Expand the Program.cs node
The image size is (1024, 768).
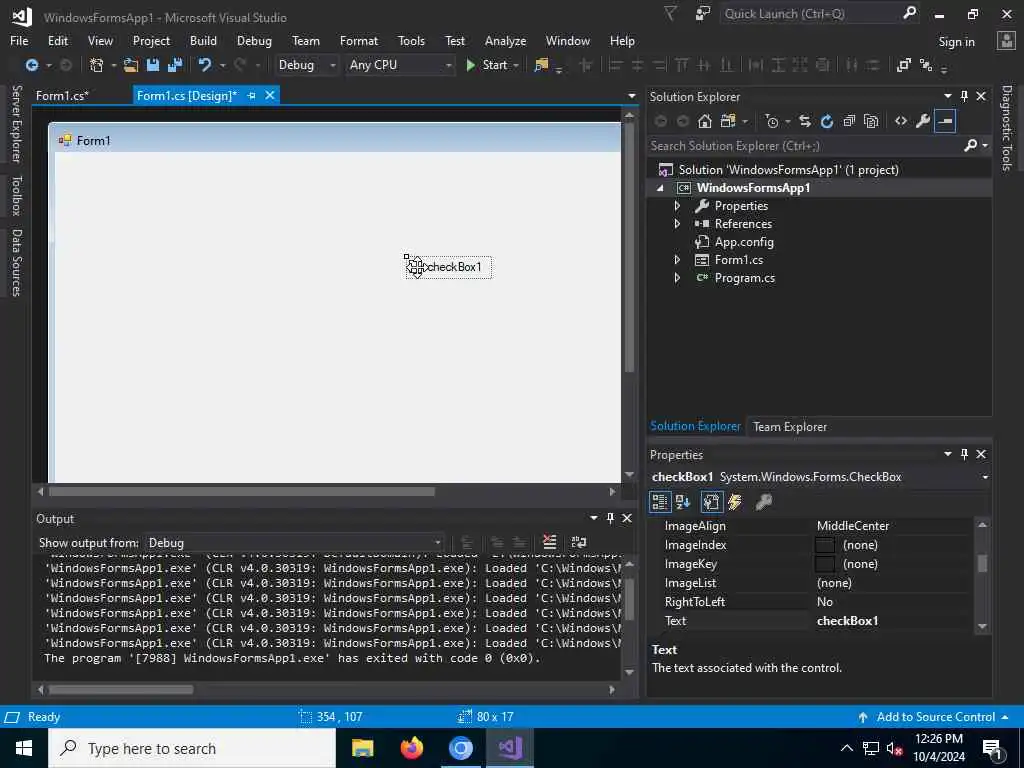677,278
